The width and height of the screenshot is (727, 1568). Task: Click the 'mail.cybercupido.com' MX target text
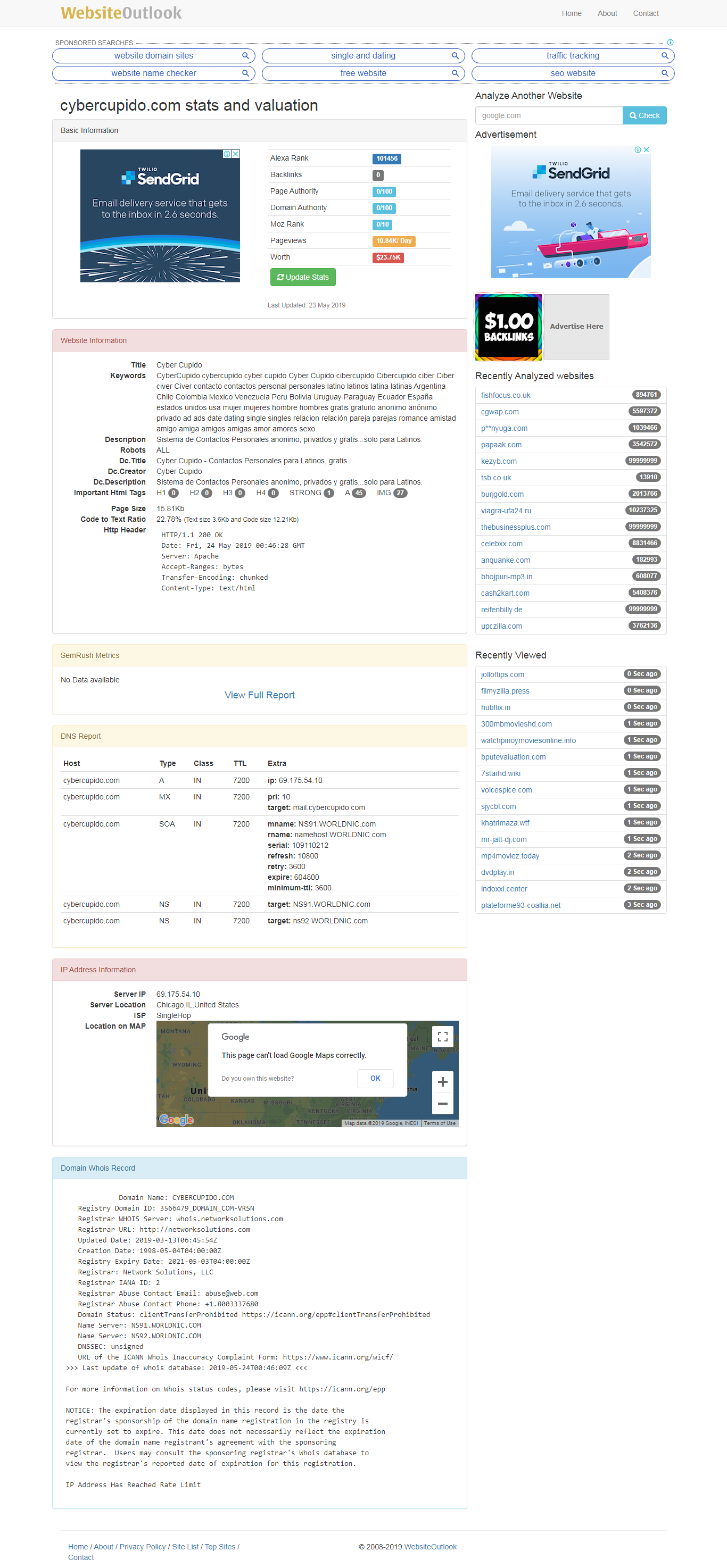tap(329, 808)
